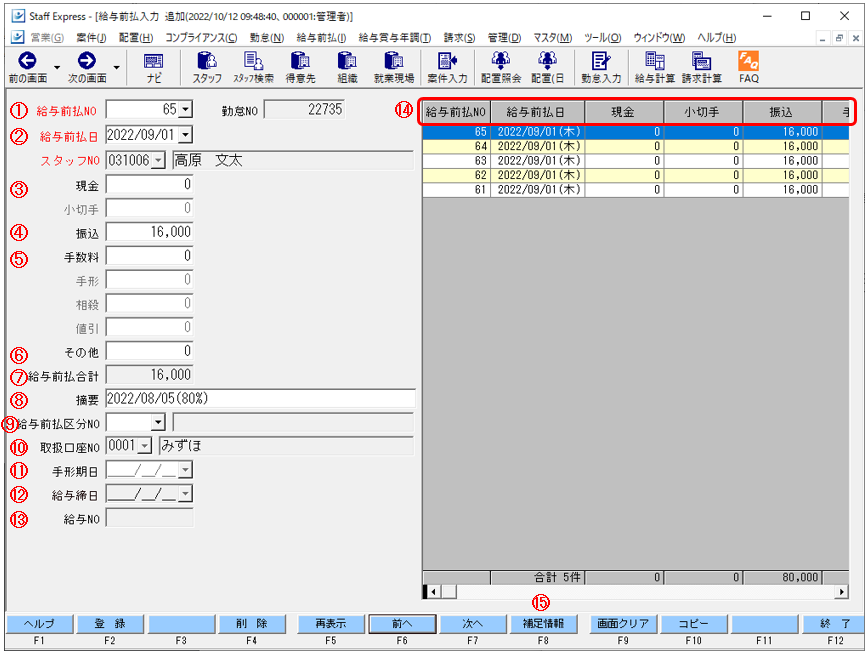This screenshot has width=868, height=654.
Task: Expand the 前の画面 history dropdown arrow
Action: coord(57,68)
